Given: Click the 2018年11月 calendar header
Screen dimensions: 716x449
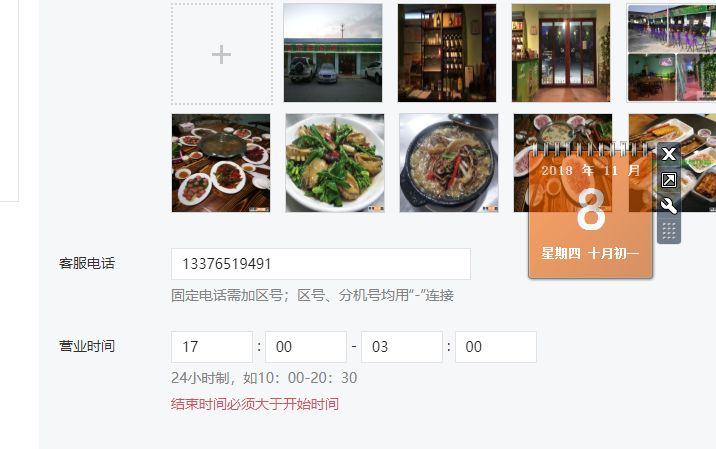Looking at the screenshot, I should click(590, 171).
